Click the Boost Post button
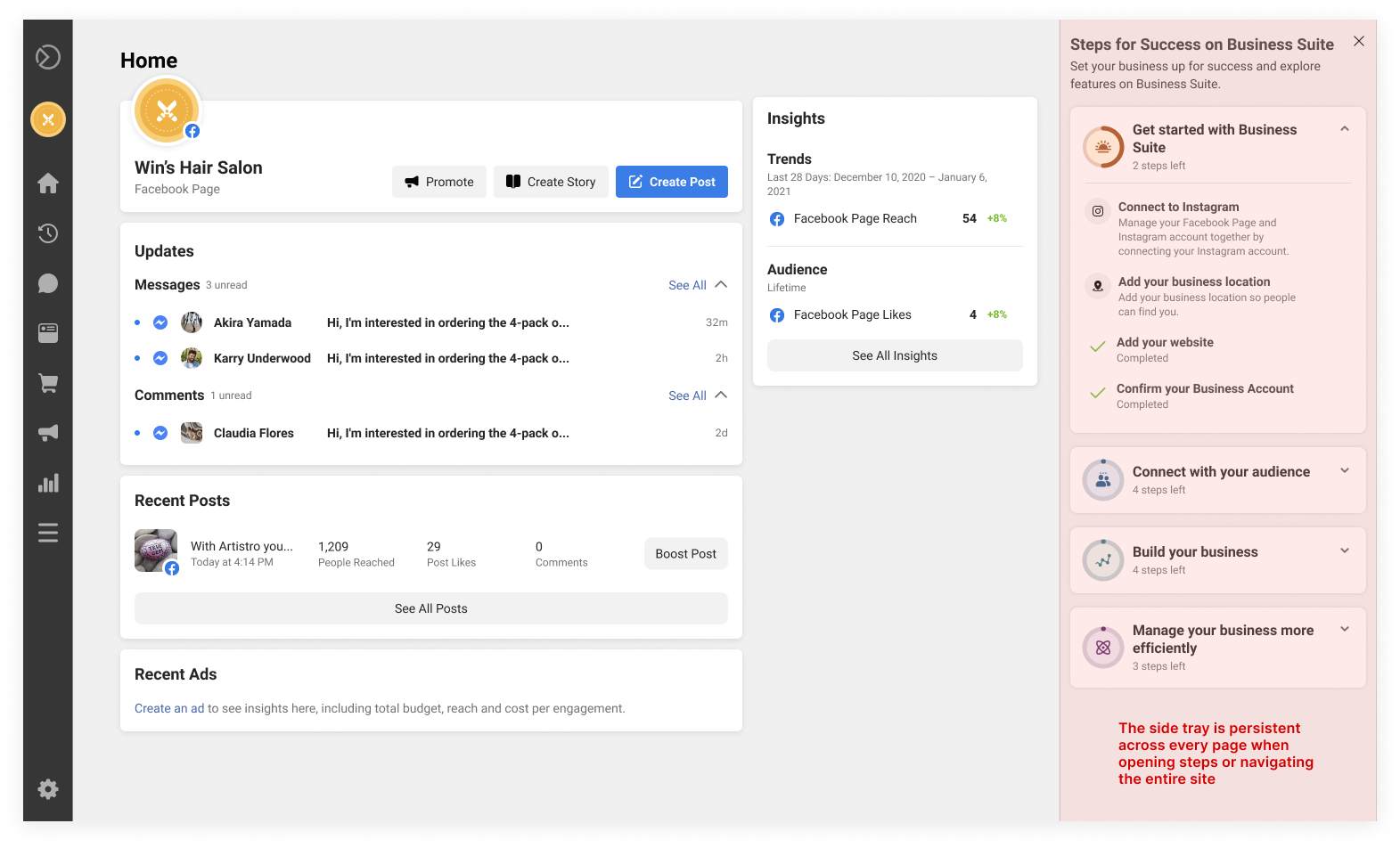This screenshot has height=848, width=1400. tap(685, 554)
